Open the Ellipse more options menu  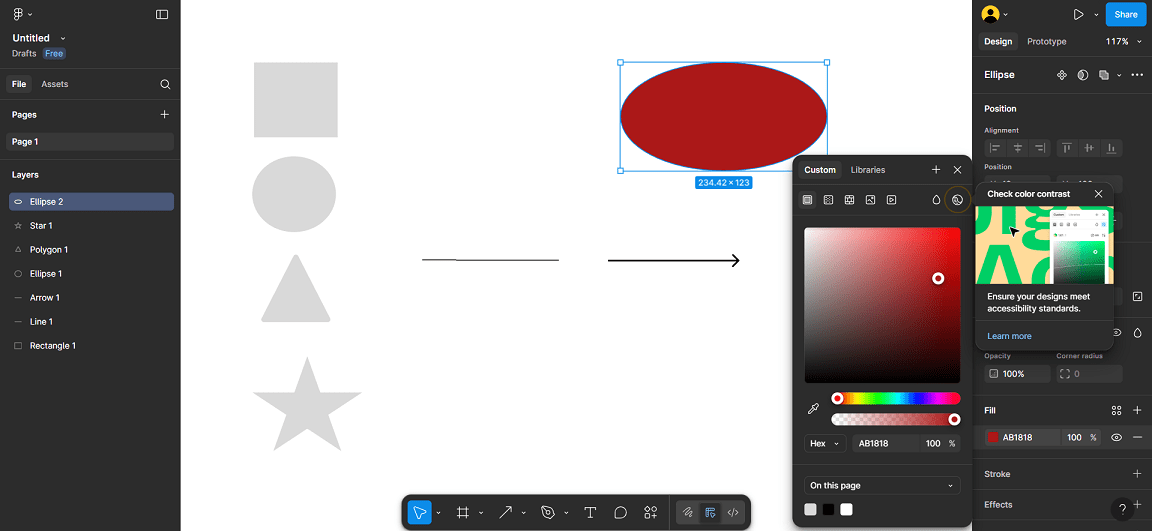pos(1137,75)
